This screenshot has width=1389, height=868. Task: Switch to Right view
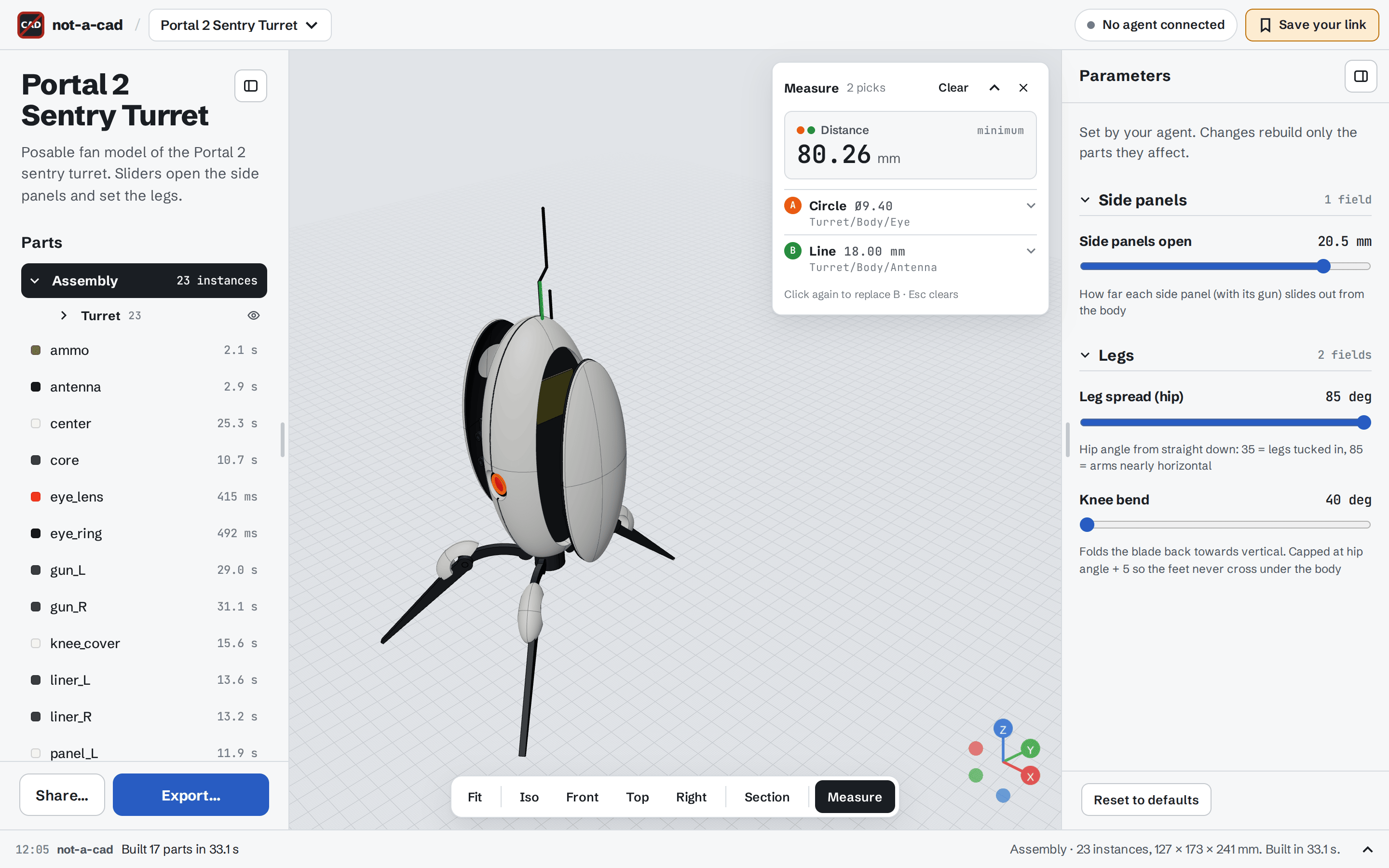[691, 797]
